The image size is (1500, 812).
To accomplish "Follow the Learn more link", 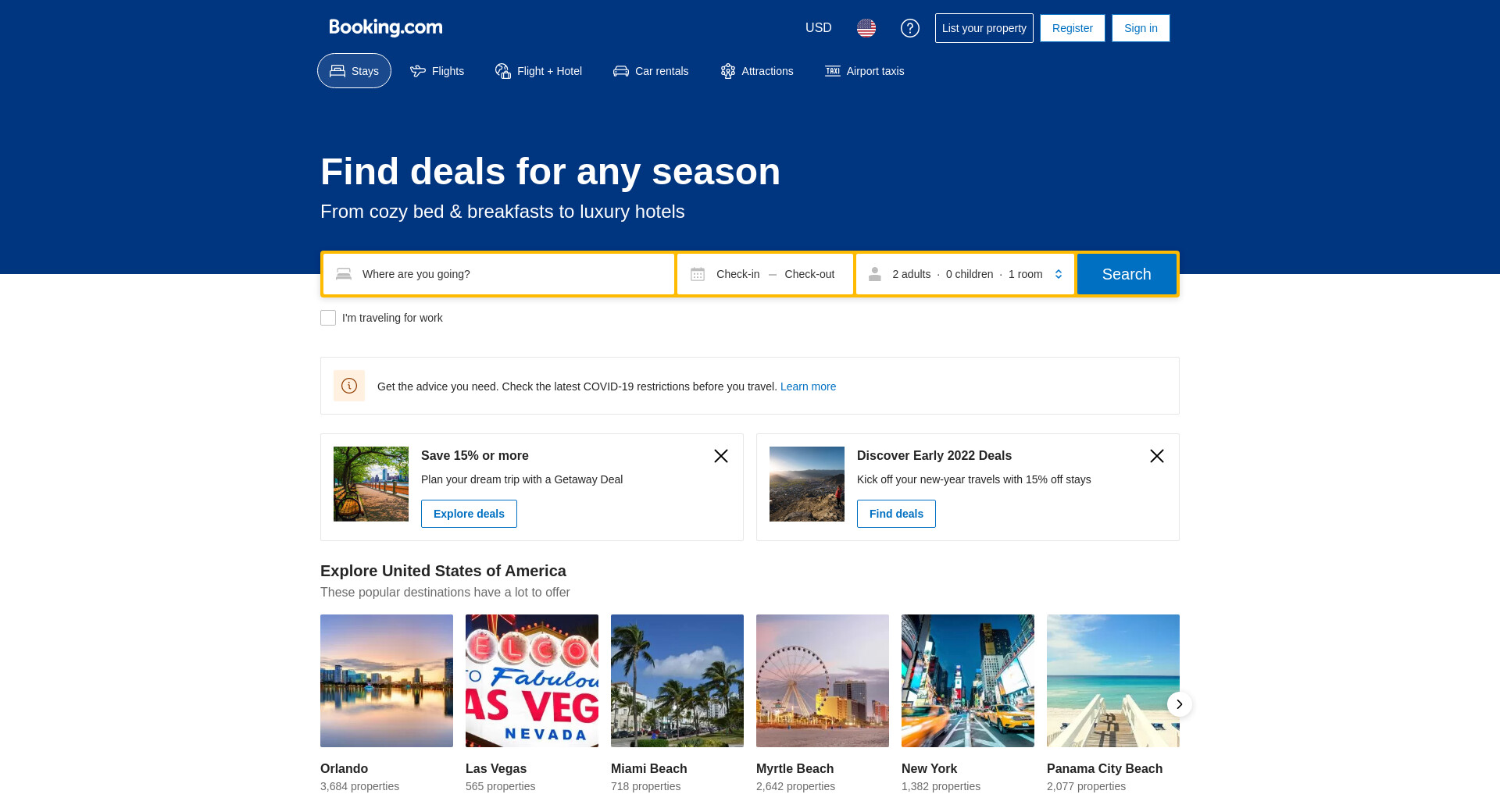I will coord(808,386).
